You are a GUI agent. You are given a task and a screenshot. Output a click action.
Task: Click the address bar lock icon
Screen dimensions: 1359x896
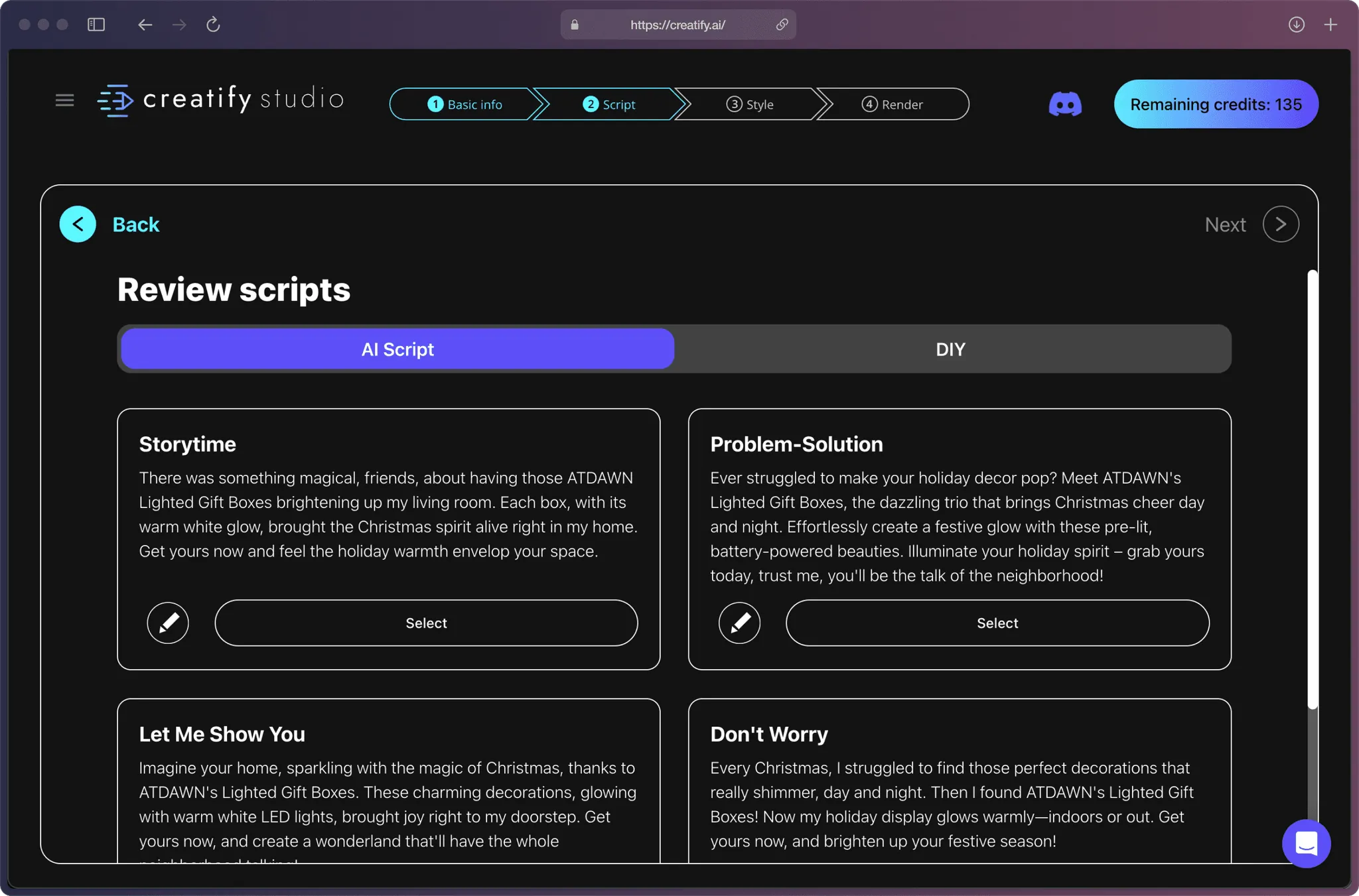(575, 25)
